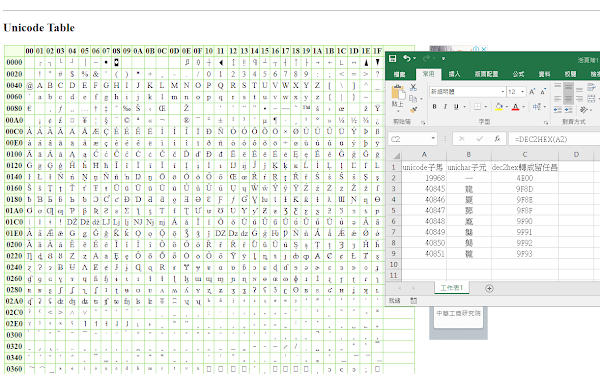Screen dimensions: 600x374
Task: Click the Undo arrow icon in Excel
Action: 406,58
